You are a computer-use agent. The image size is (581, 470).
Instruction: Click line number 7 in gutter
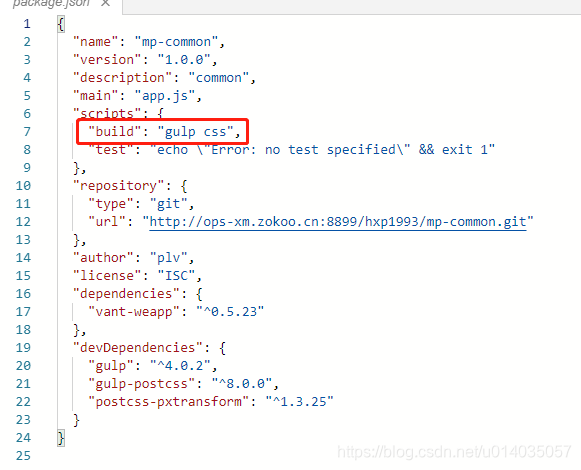tap(27, 132)
